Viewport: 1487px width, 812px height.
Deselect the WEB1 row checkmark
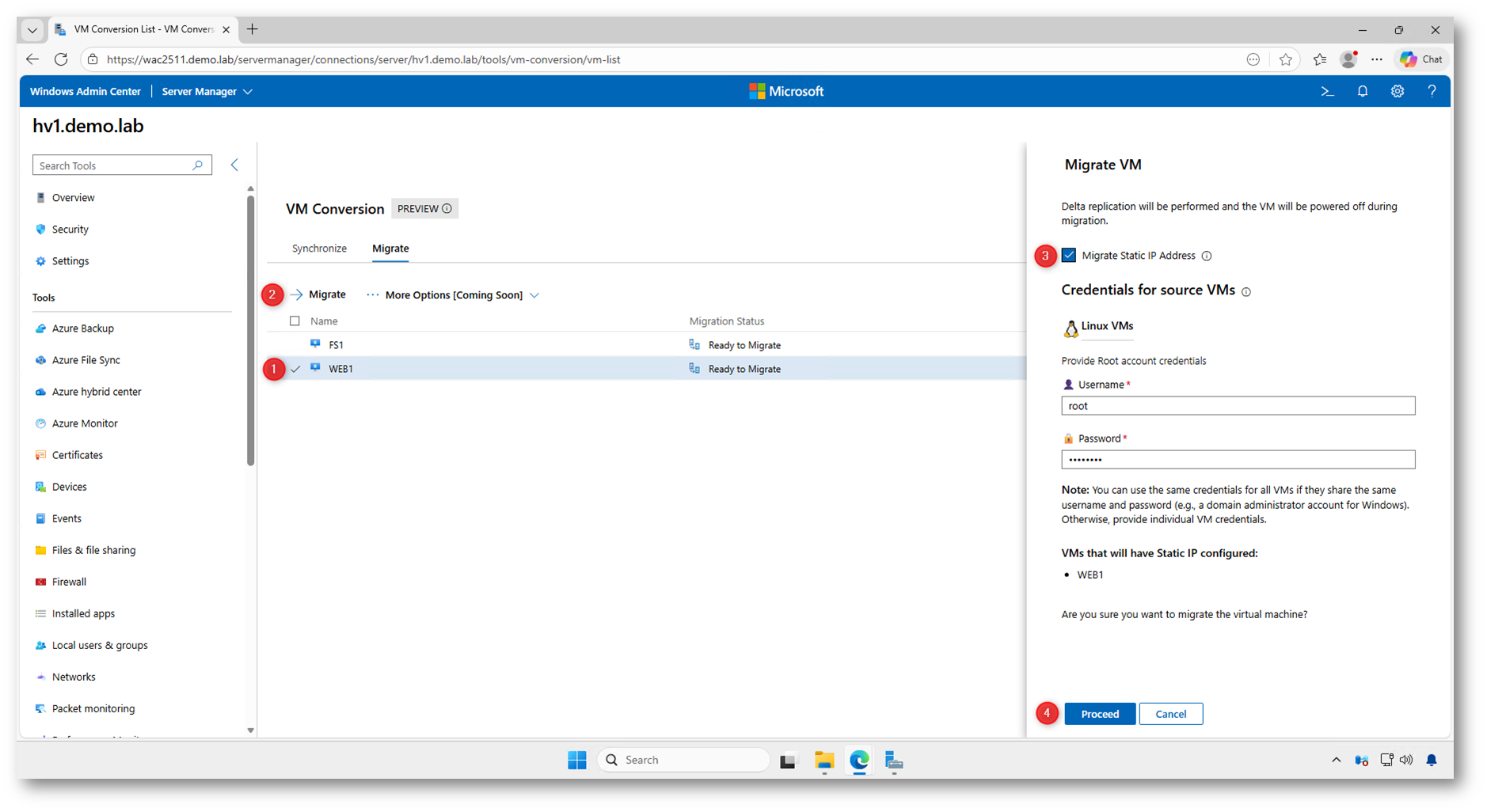tap(295, 369)
